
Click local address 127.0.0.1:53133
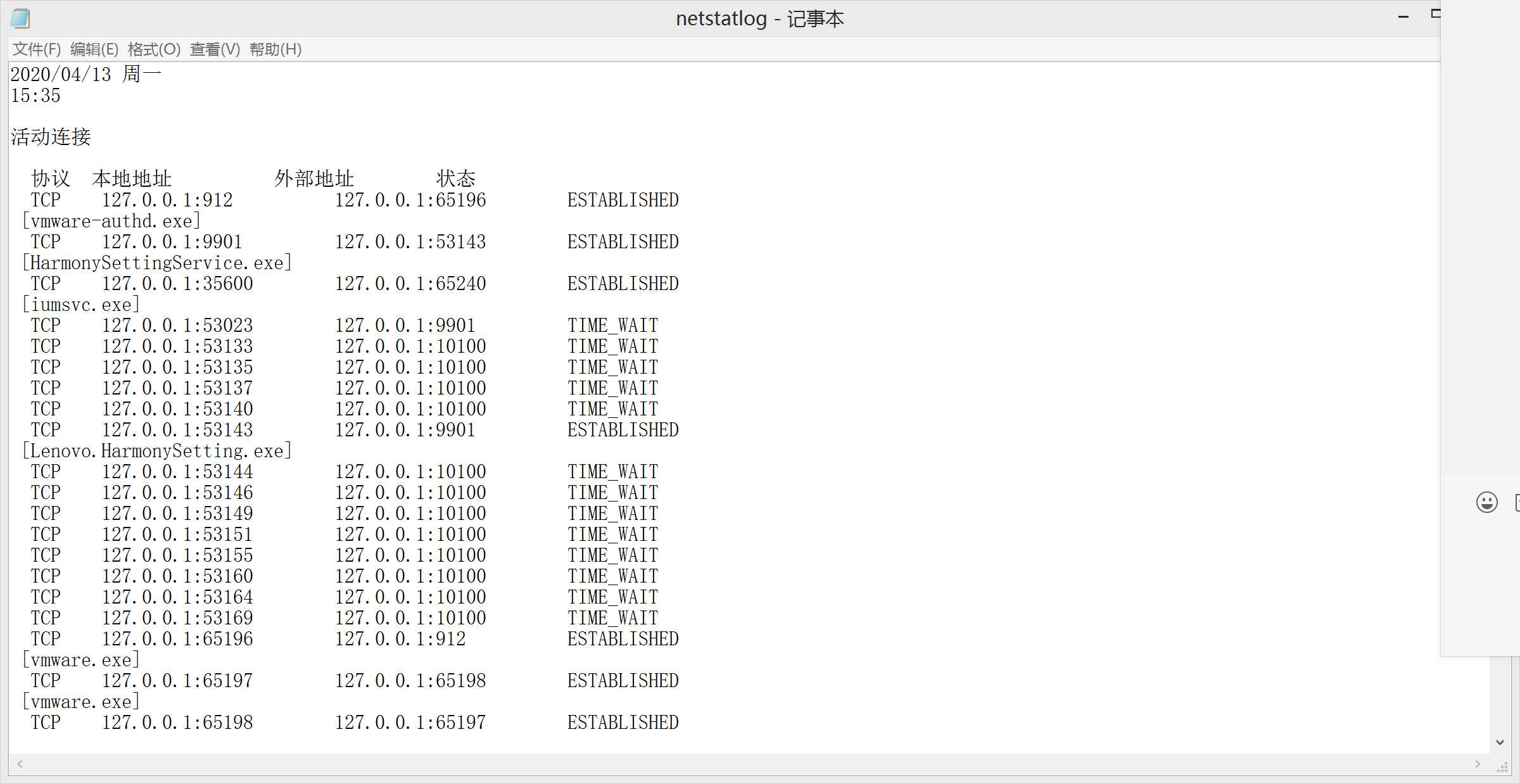[x=177, y=346]
